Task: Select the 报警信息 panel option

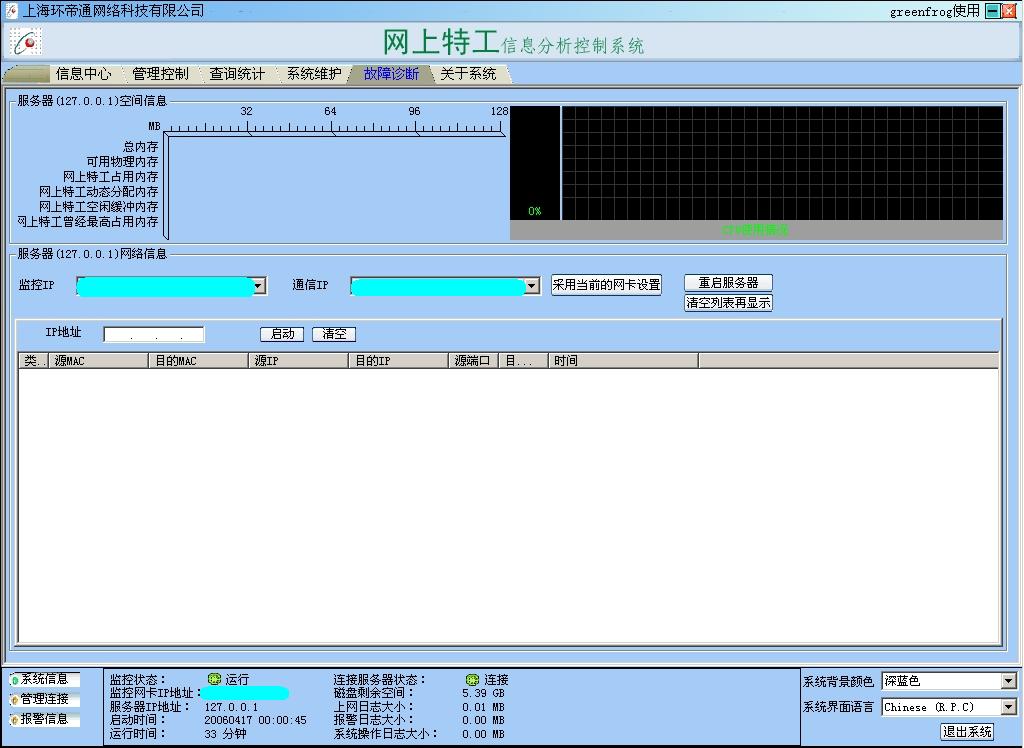Action: pyautogui.click(x=44, y=719)
